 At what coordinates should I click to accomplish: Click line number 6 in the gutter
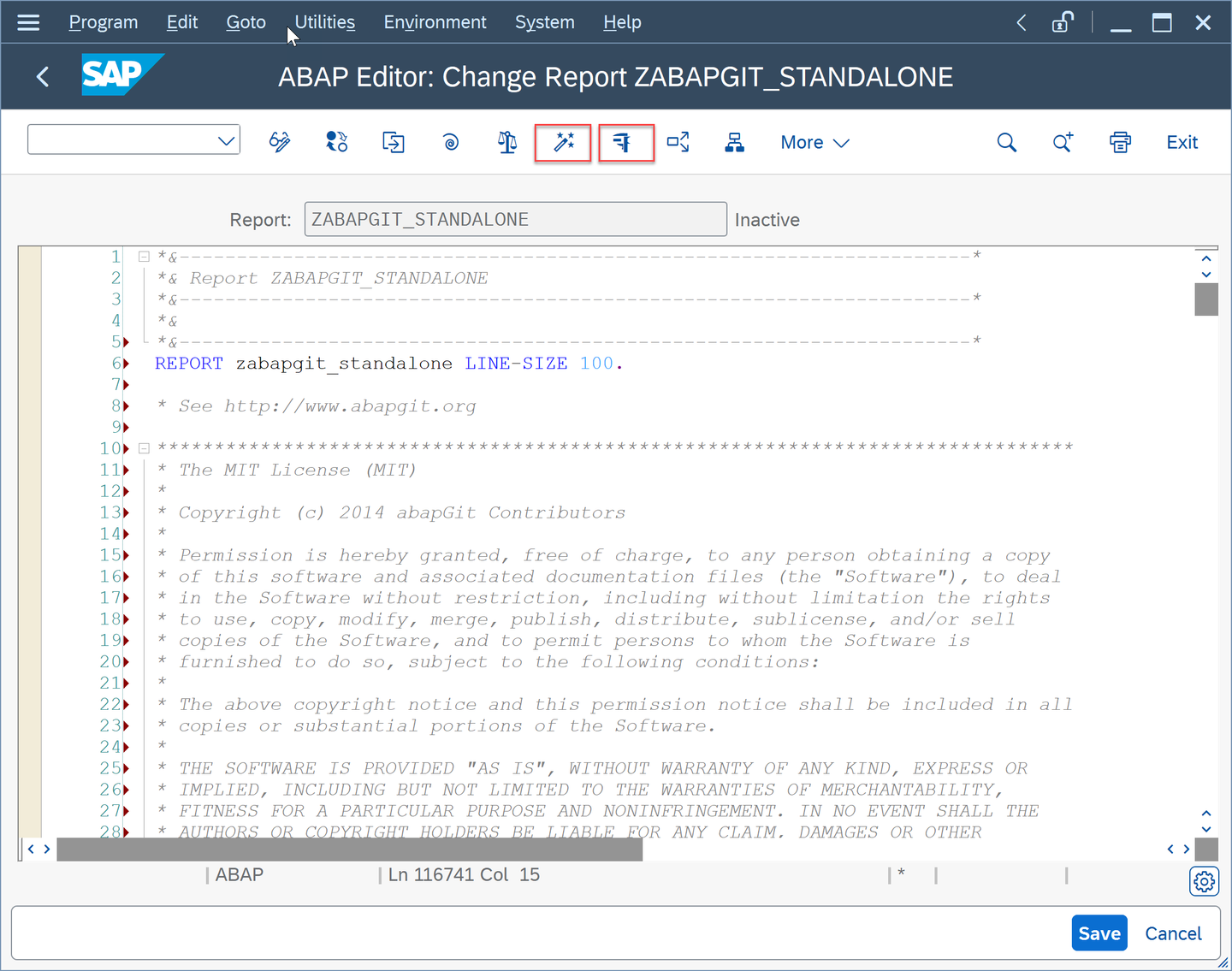pos(116,364)
